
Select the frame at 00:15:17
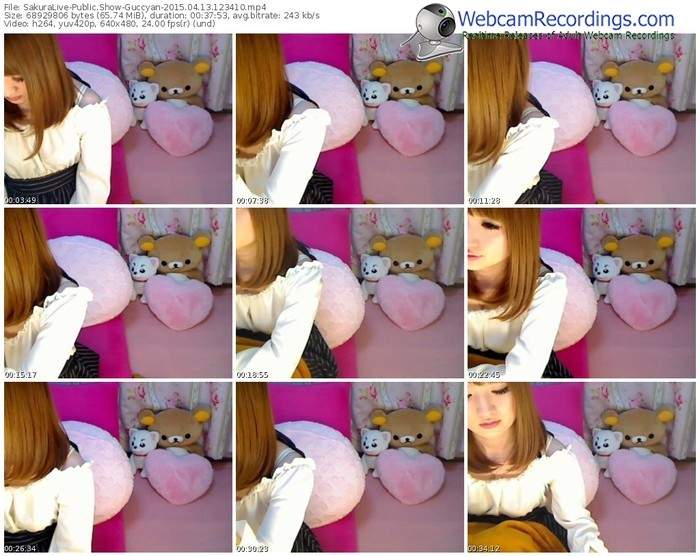[x=117, y=293]
